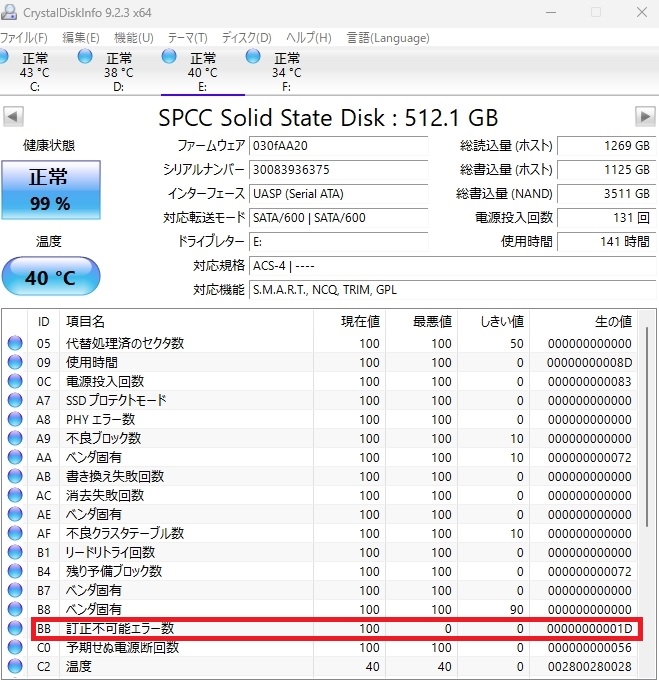Click the status icon of row AA
This screenshot has height=680, width=659.
pyautogui.click(x=15, y=457)
